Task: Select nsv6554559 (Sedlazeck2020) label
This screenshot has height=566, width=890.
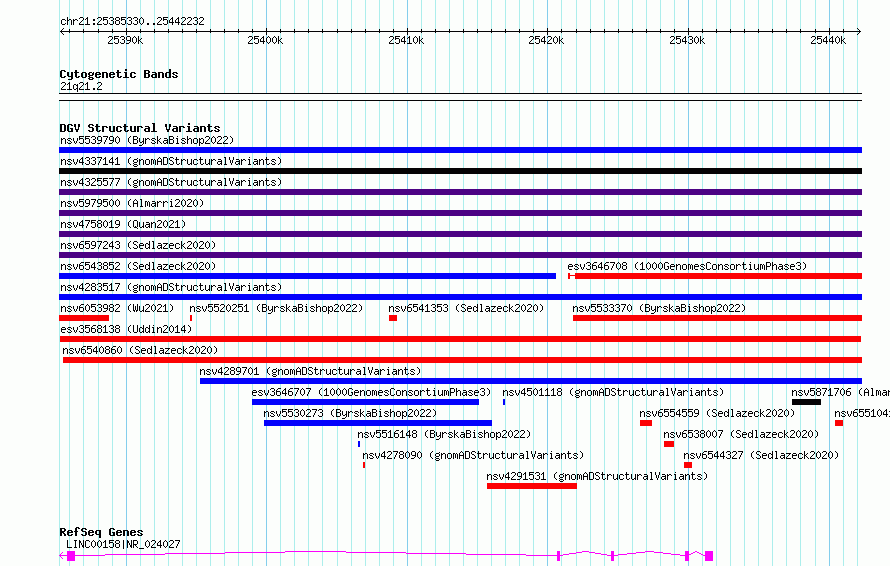Action: pos(717,413)
